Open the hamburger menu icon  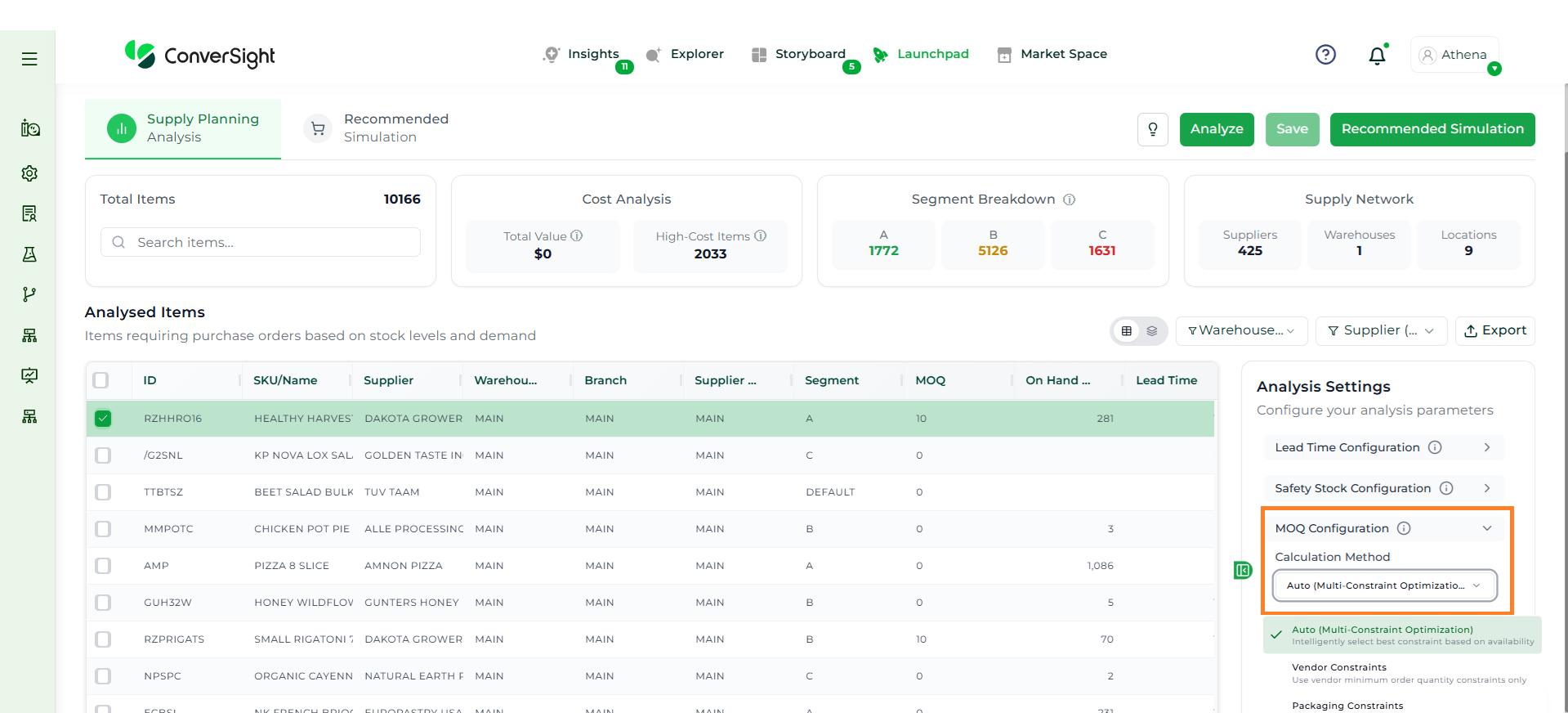point(29,59)
